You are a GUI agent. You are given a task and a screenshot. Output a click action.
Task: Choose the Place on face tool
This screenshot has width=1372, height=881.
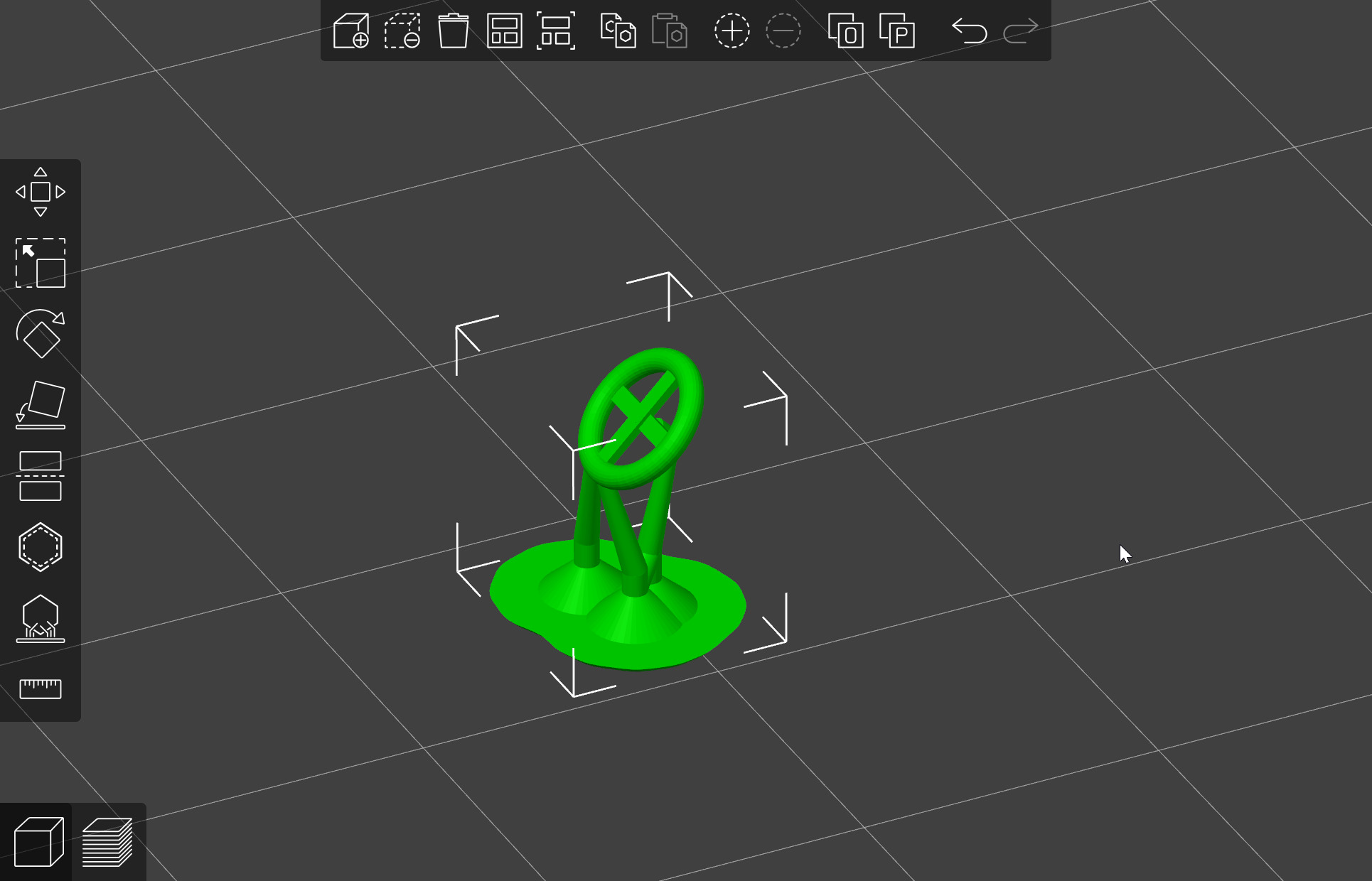click(41, 405)
